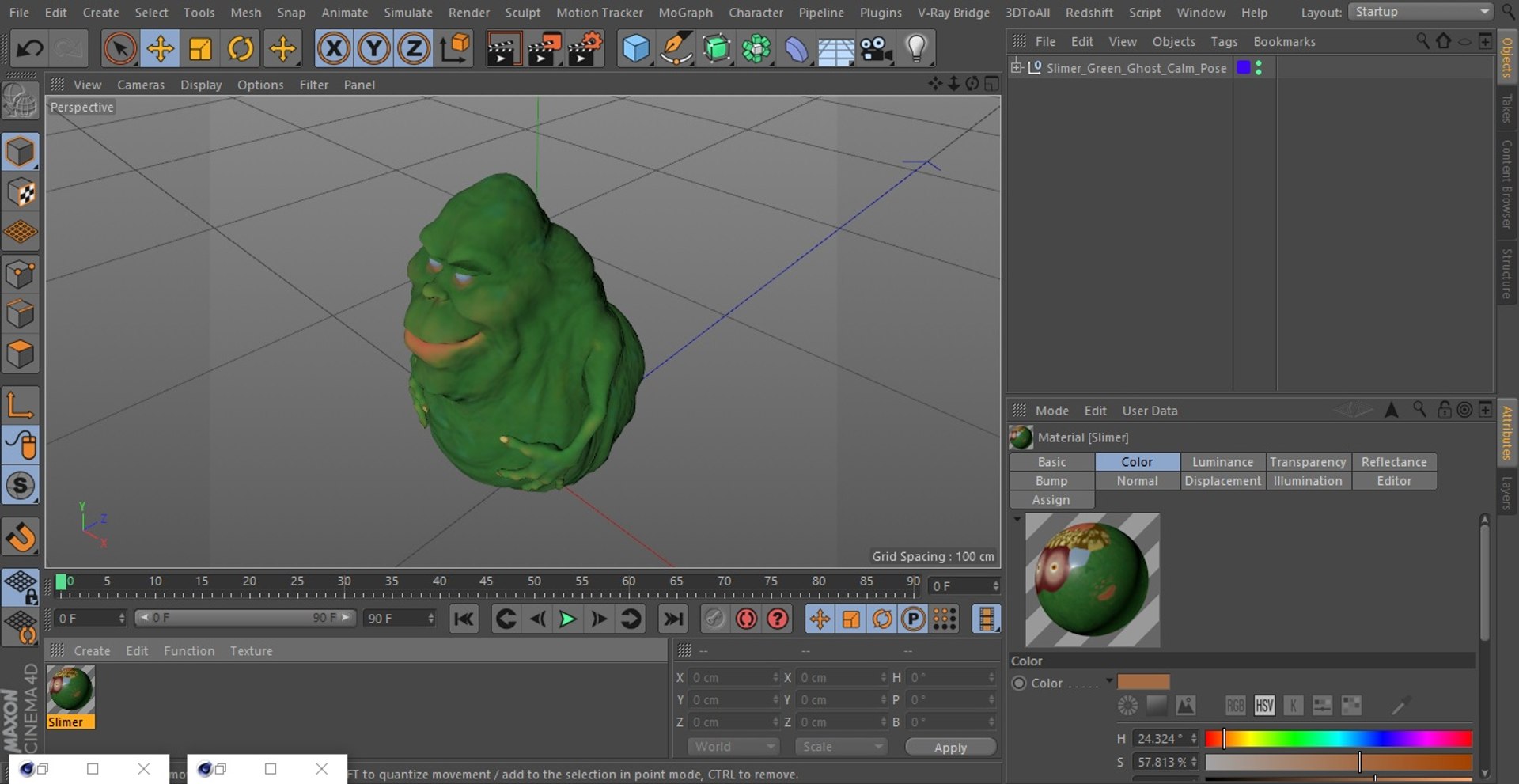Open the Scale mode dropdown
The width and height of the screenshot is (1519, 784).
tap(840, 747)
